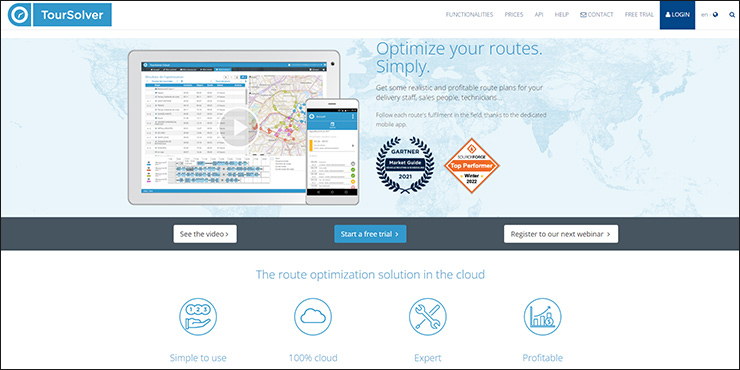Image resolution: width=740 pixels, height=370 pixels.
Task: Open the CONTACT link with envelope
Action: click(x=597, y=15)
